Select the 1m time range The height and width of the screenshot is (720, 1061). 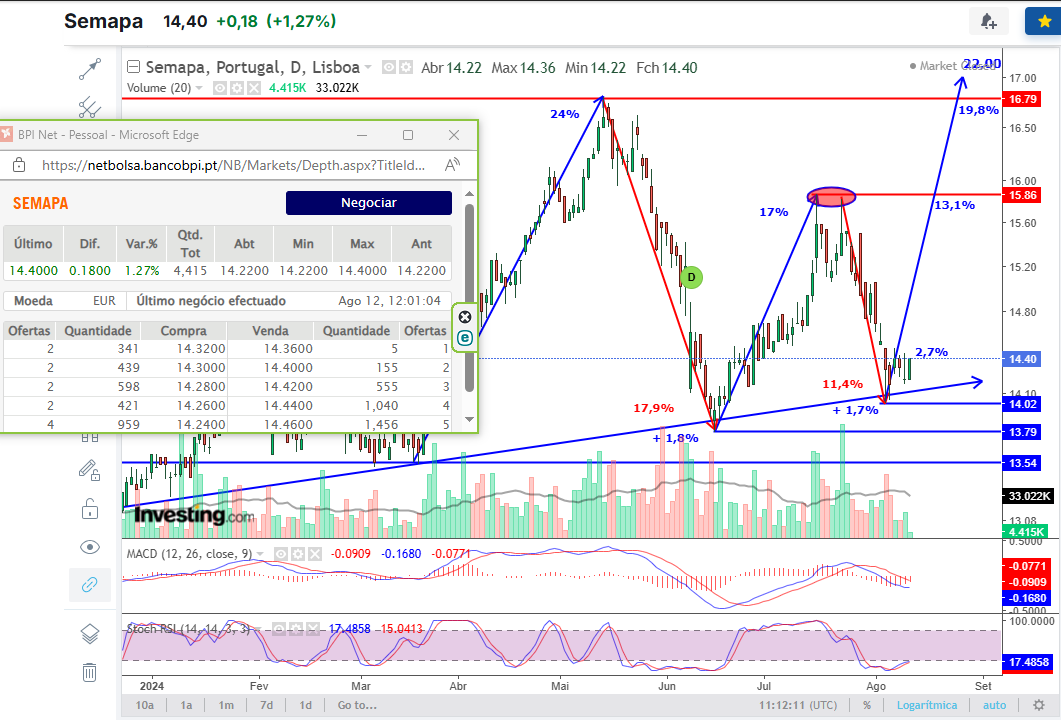226,705
